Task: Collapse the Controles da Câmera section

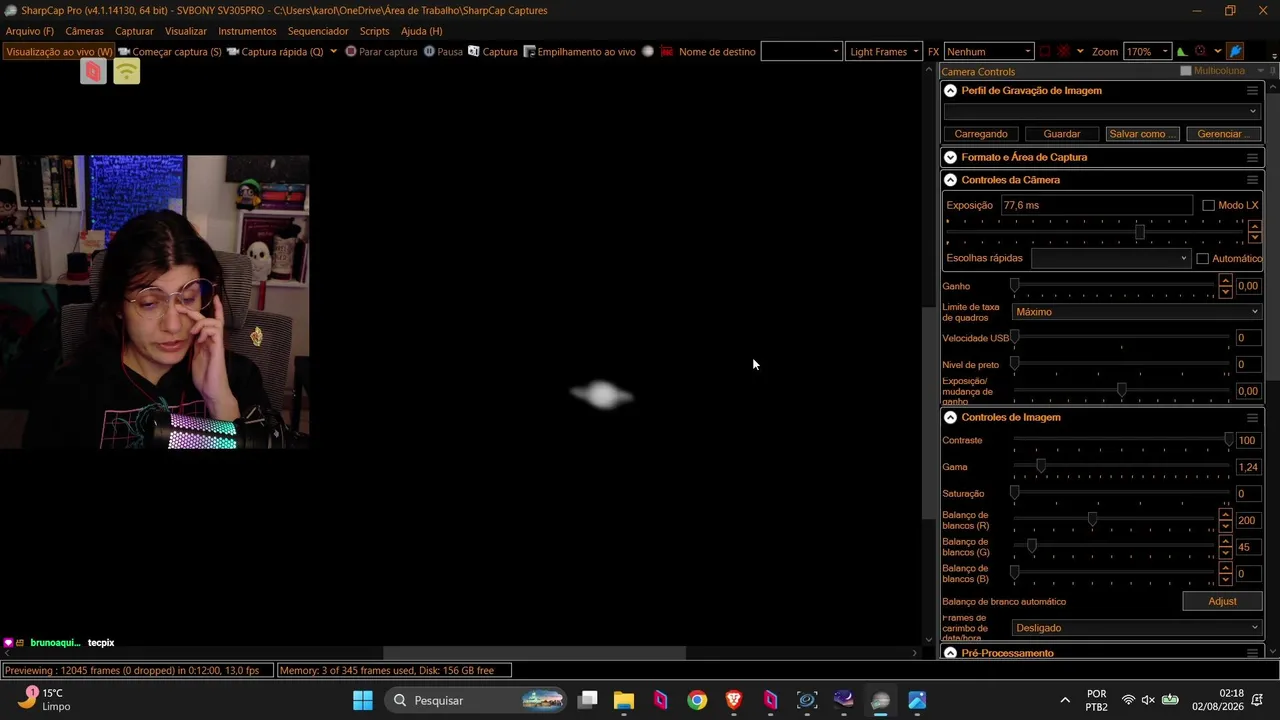Action: [x=950, y=180]
